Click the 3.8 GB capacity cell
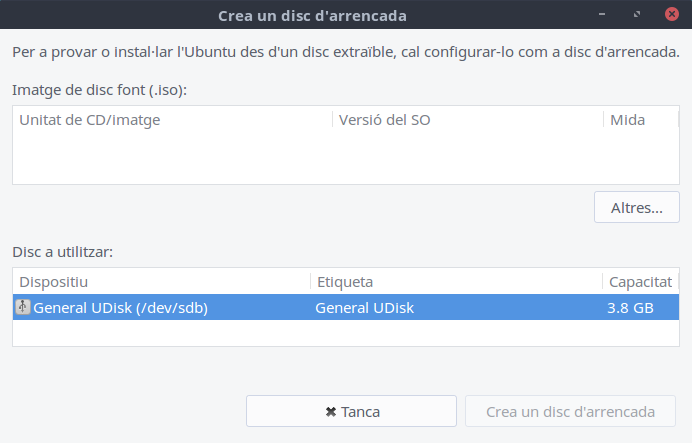 tap(630, 308)
